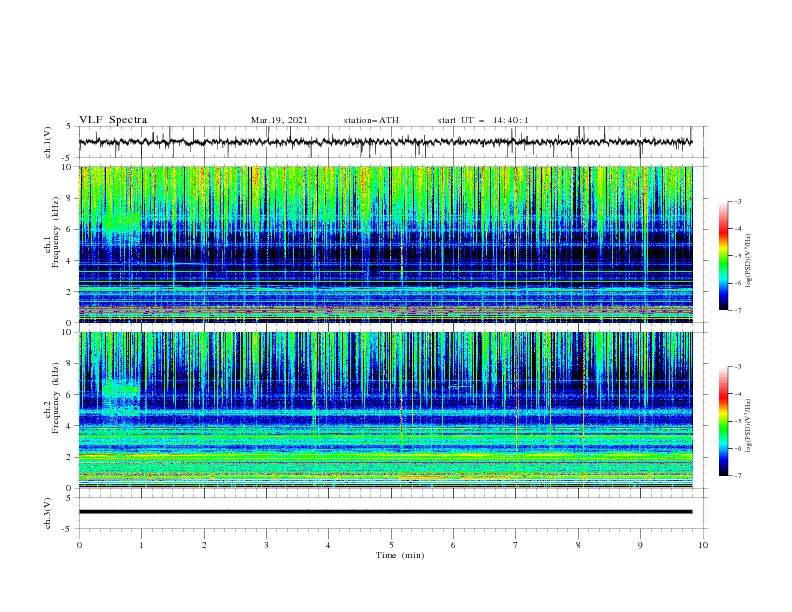Click the ch.2 colorbar "log(PSD)(V²/Hz)" label
This screenshot has width=792, height=612.
pyautogui.click(x=748, y=426)
